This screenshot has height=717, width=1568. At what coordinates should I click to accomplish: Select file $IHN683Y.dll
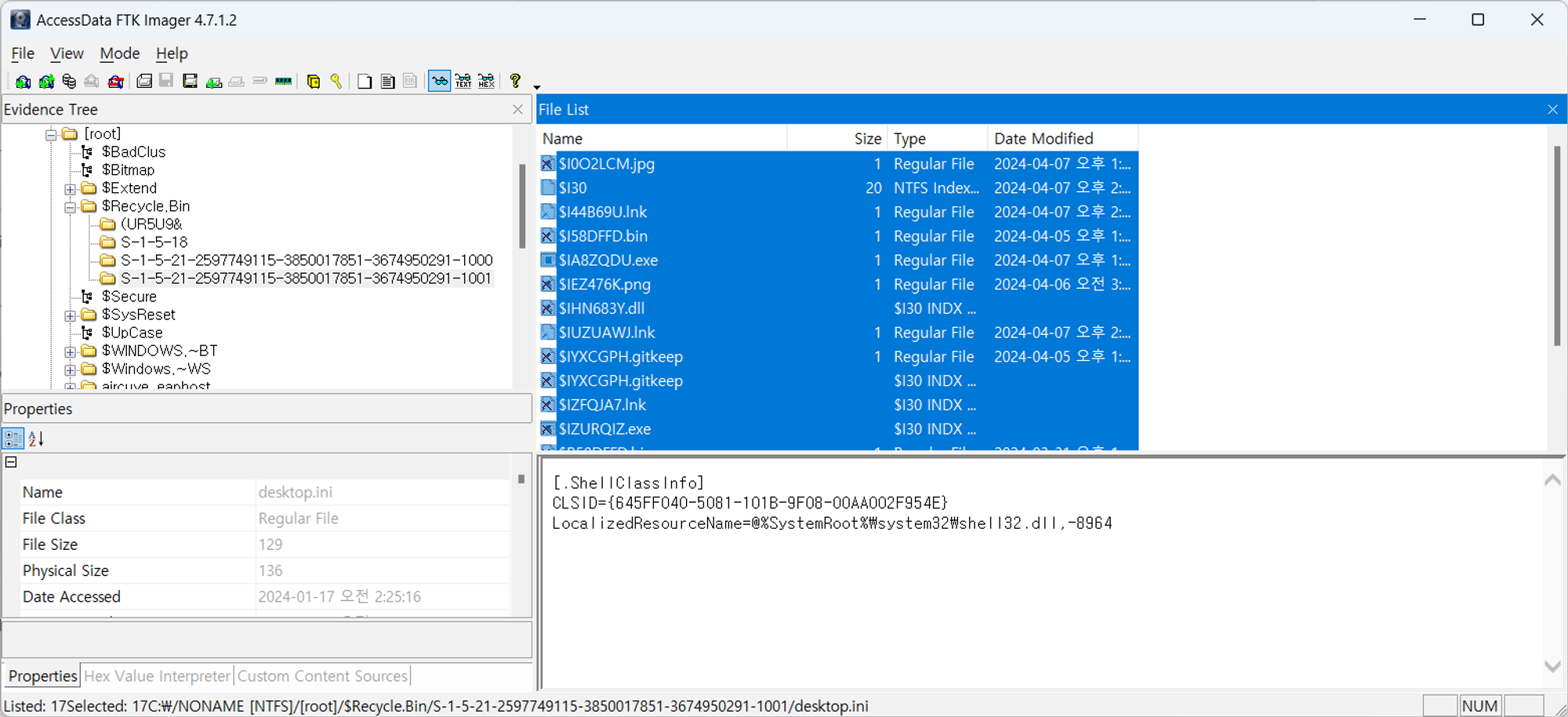601,308
